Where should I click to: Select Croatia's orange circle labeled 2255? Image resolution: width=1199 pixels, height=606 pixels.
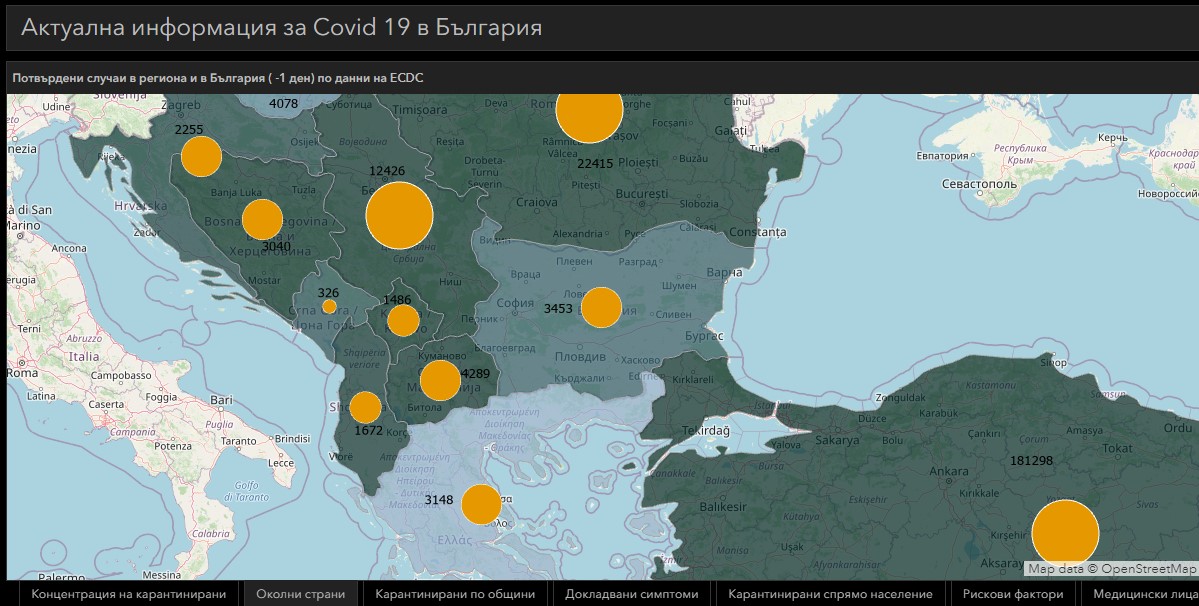(x=201, y=156)
